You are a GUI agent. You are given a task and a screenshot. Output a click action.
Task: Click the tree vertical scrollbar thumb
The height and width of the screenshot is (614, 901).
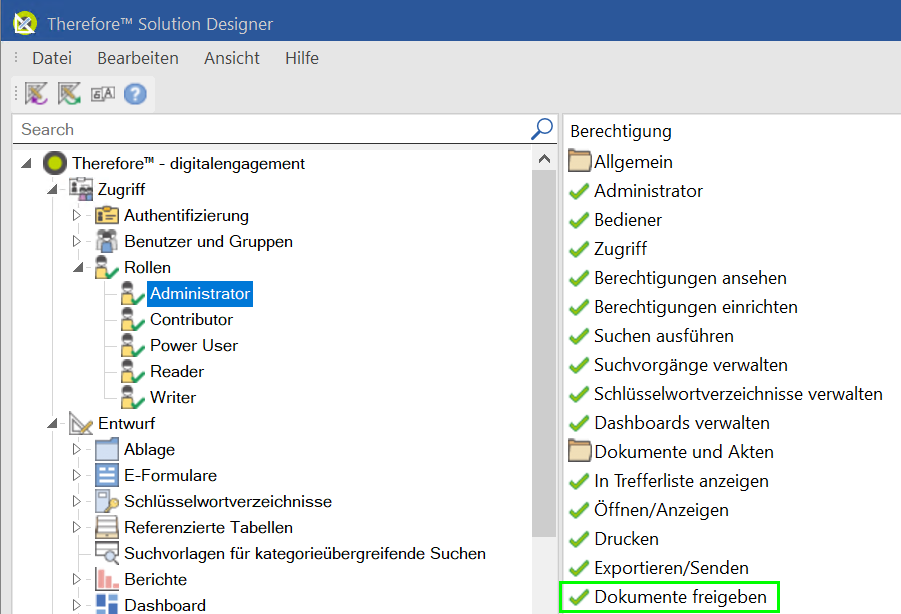[544, 353]
